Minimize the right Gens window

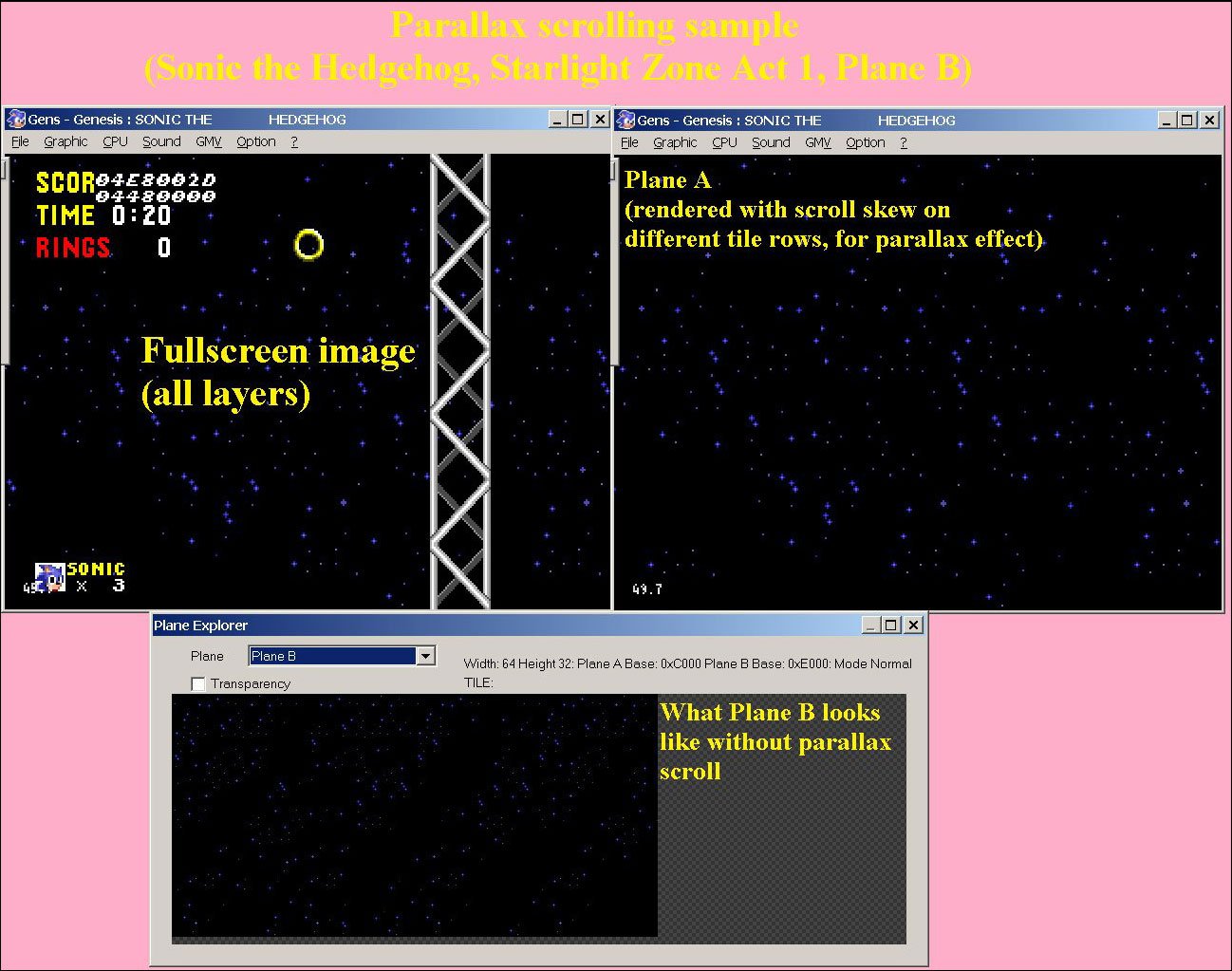click(x=1167, y=120)
